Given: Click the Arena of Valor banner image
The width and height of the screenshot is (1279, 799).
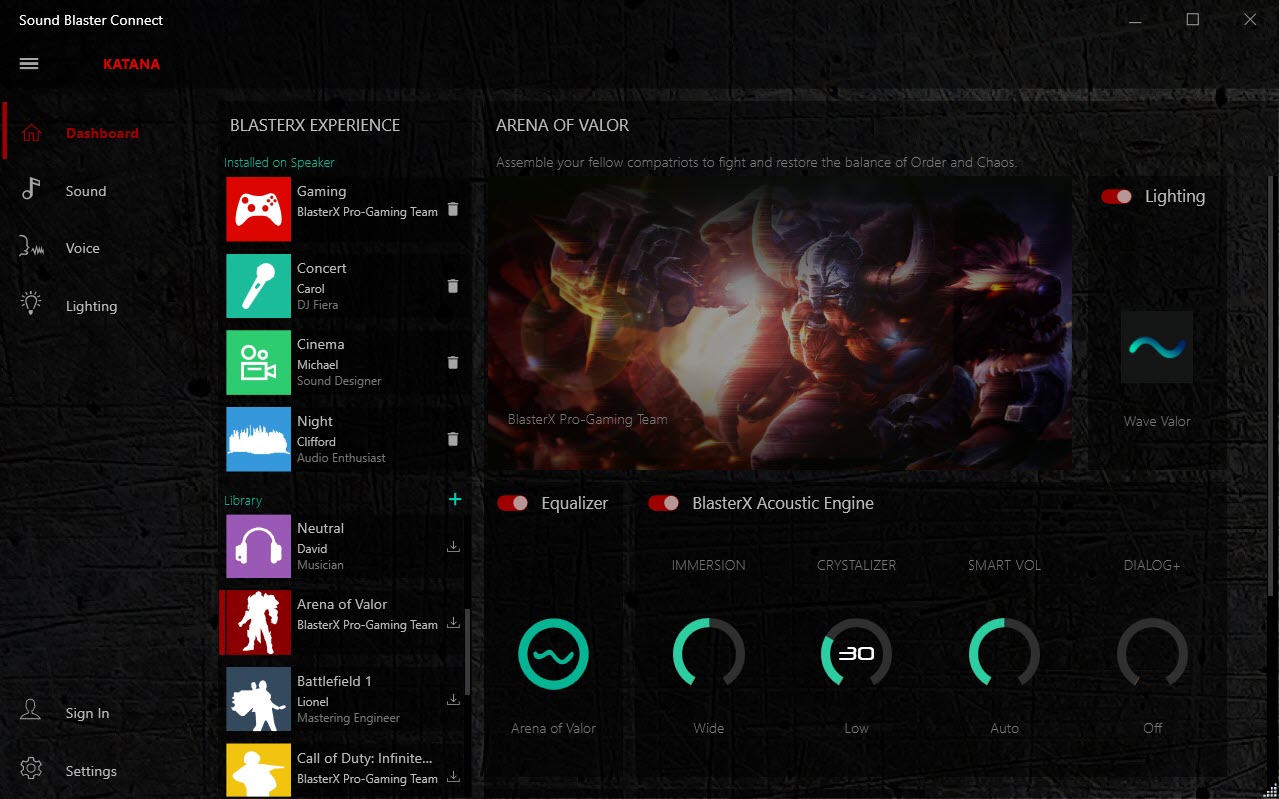Looking at the screenshot, I should [780, 323].
